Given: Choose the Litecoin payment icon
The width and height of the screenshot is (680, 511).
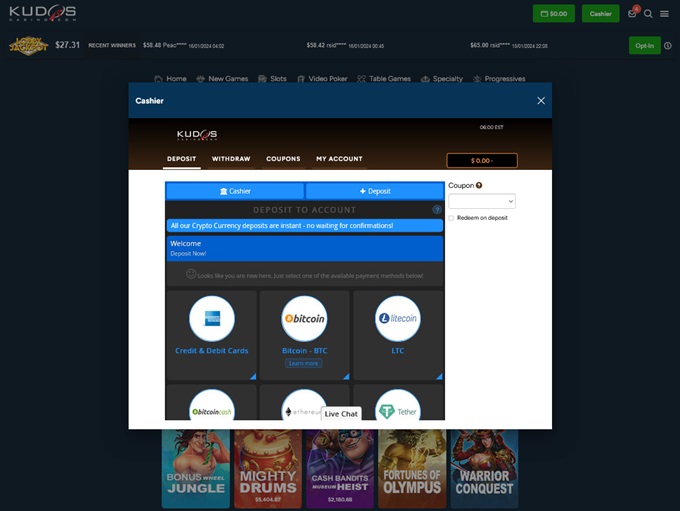Looking at the screenshot, I should (397, 319).
